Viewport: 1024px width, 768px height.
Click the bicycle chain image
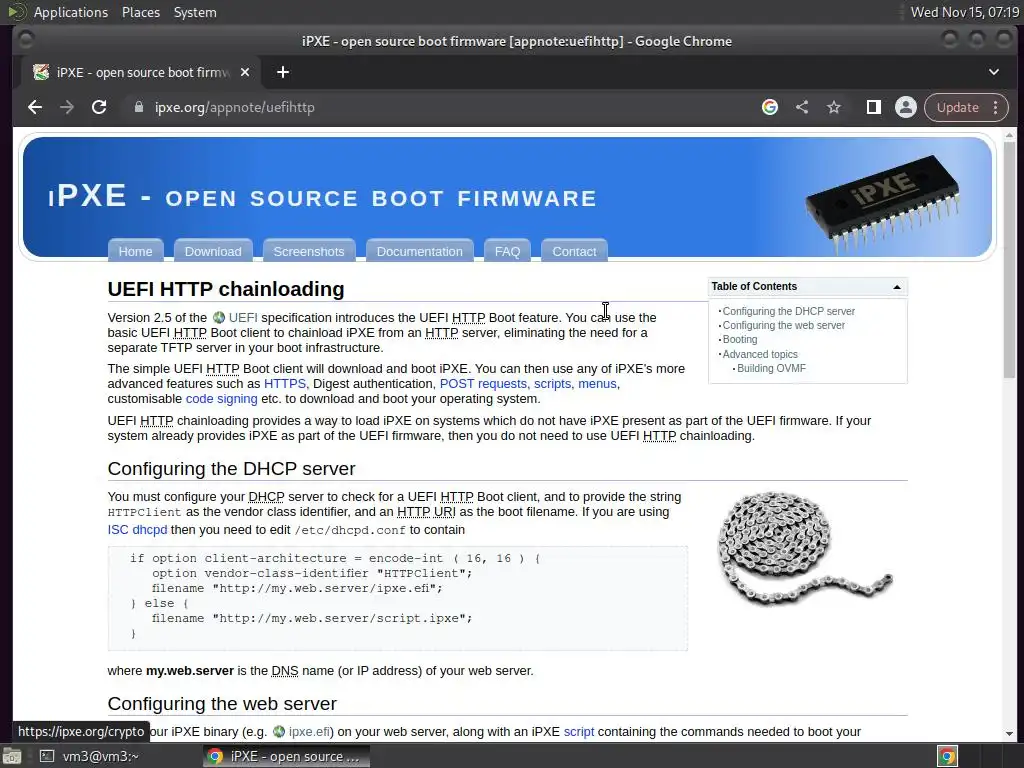805,547
